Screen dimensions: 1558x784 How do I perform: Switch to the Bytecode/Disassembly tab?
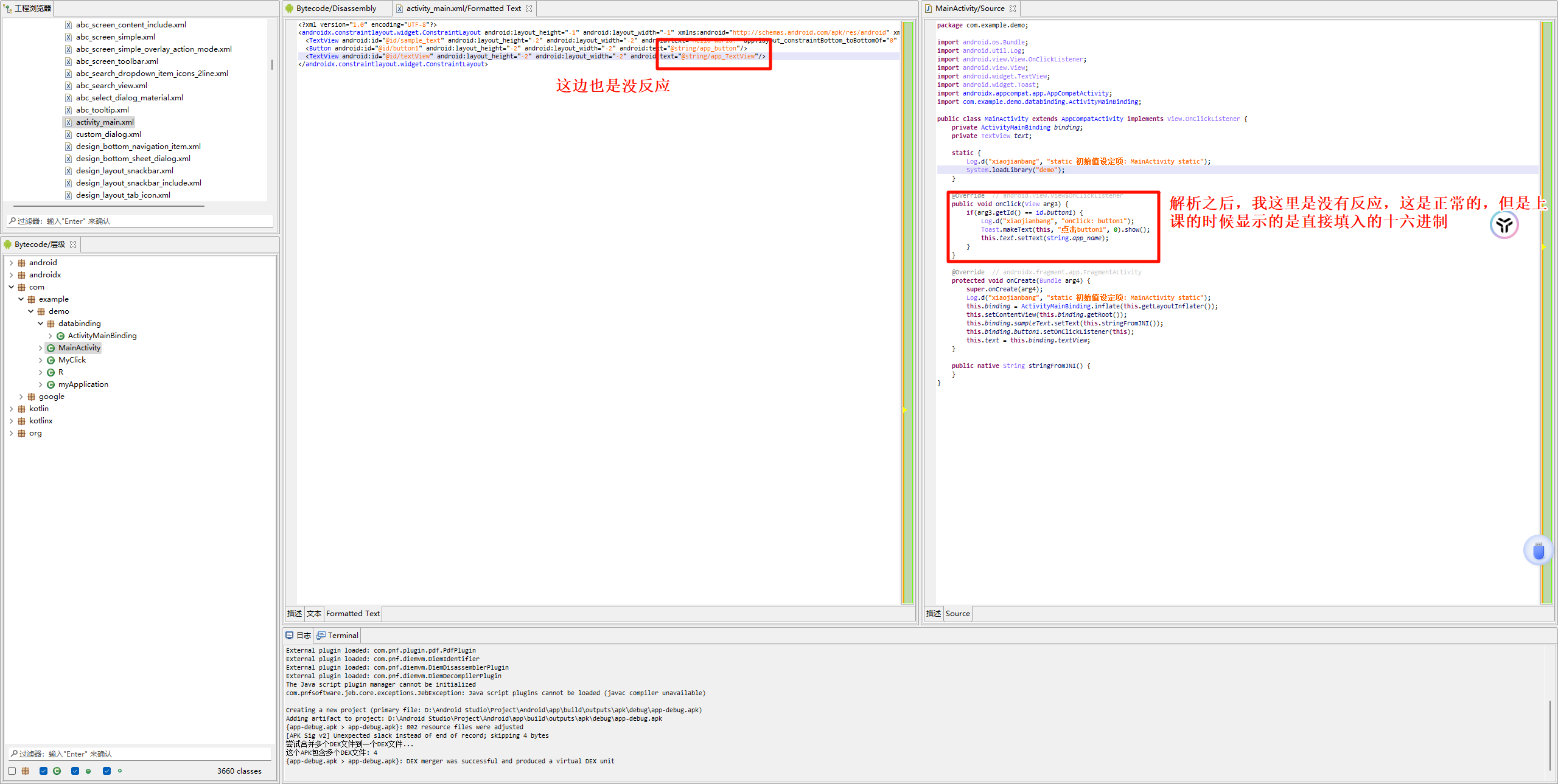335,9
